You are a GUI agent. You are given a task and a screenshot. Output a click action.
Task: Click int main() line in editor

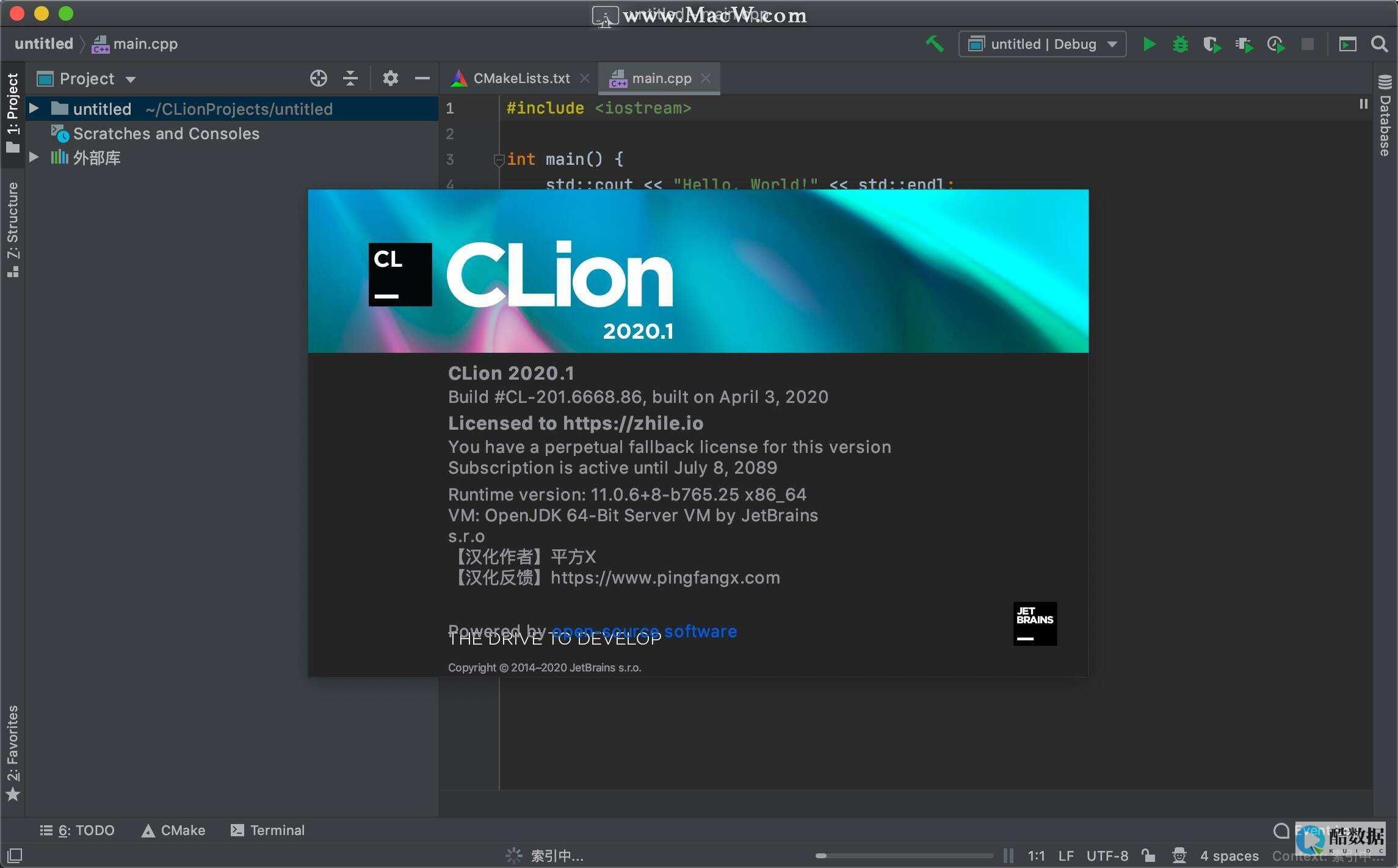point(565,159)
